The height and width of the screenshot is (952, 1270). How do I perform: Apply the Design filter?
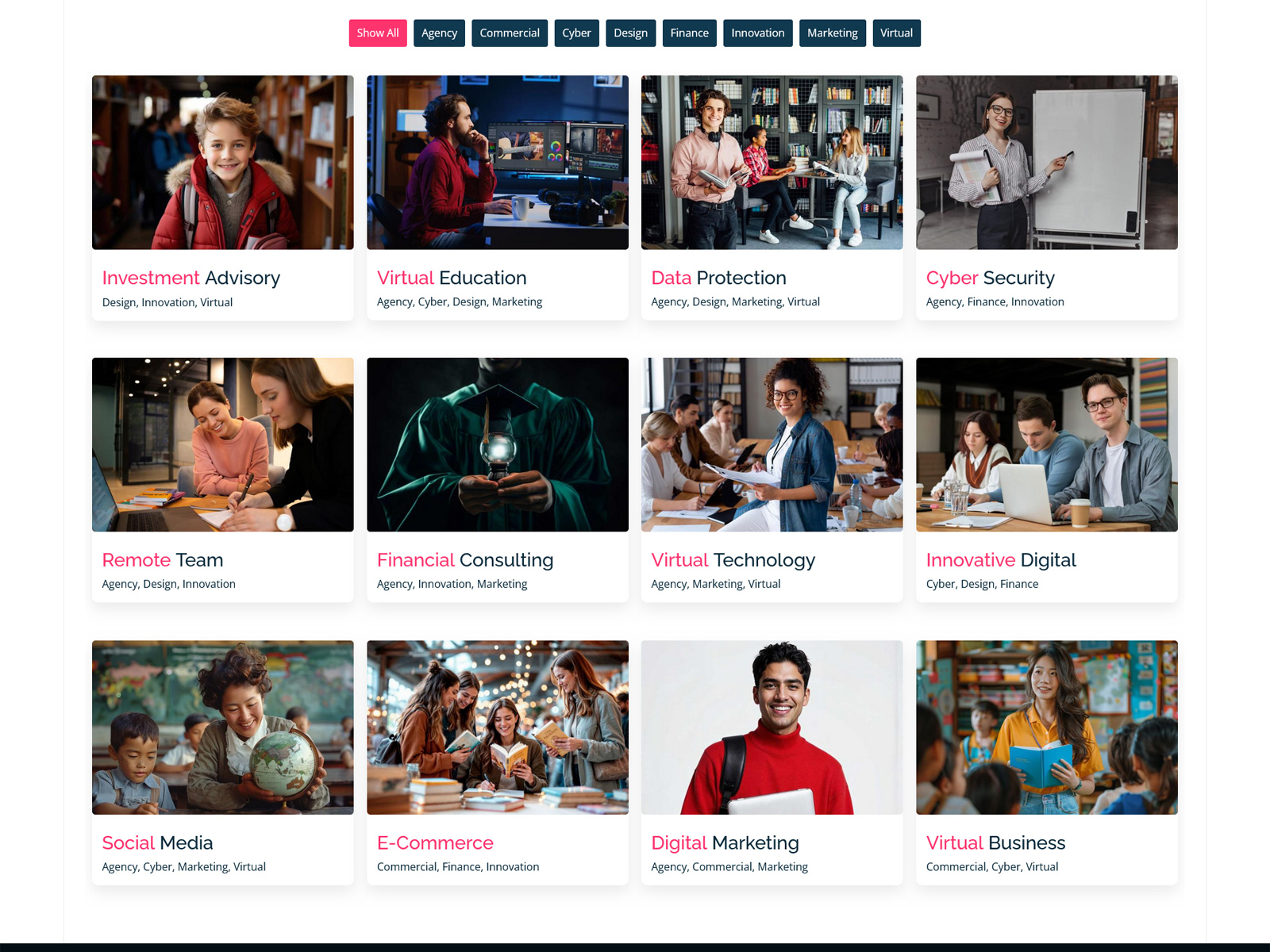(x=630, y=33)
